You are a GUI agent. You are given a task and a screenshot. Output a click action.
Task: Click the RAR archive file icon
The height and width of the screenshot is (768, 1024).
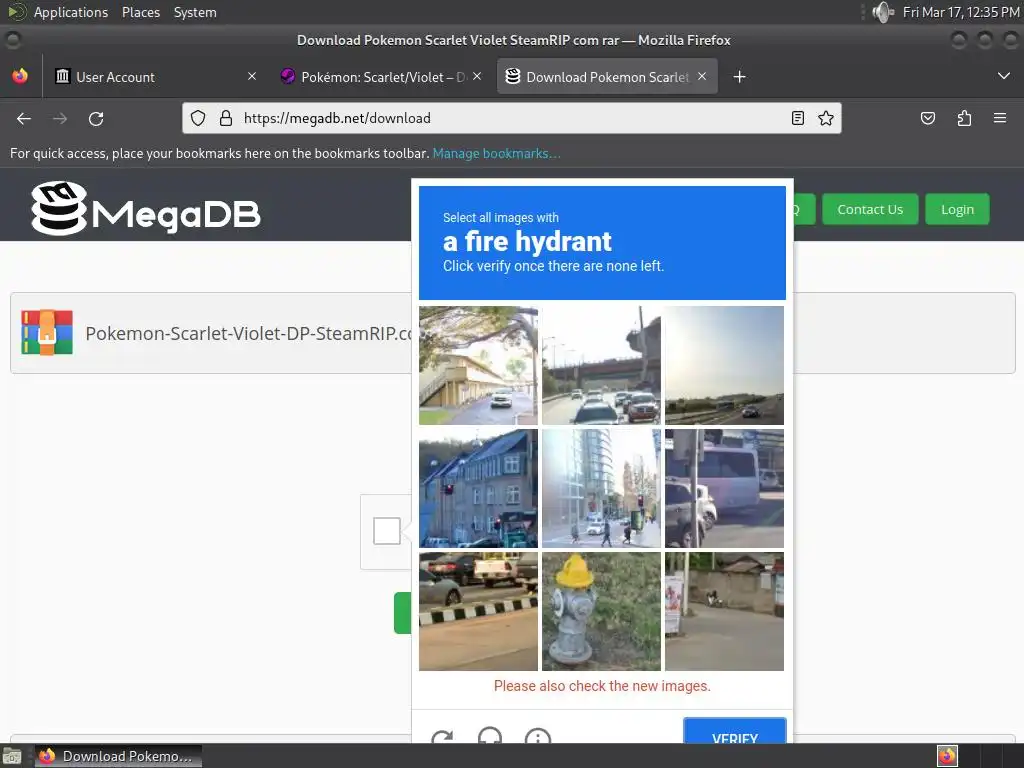(x=47, y=332)
